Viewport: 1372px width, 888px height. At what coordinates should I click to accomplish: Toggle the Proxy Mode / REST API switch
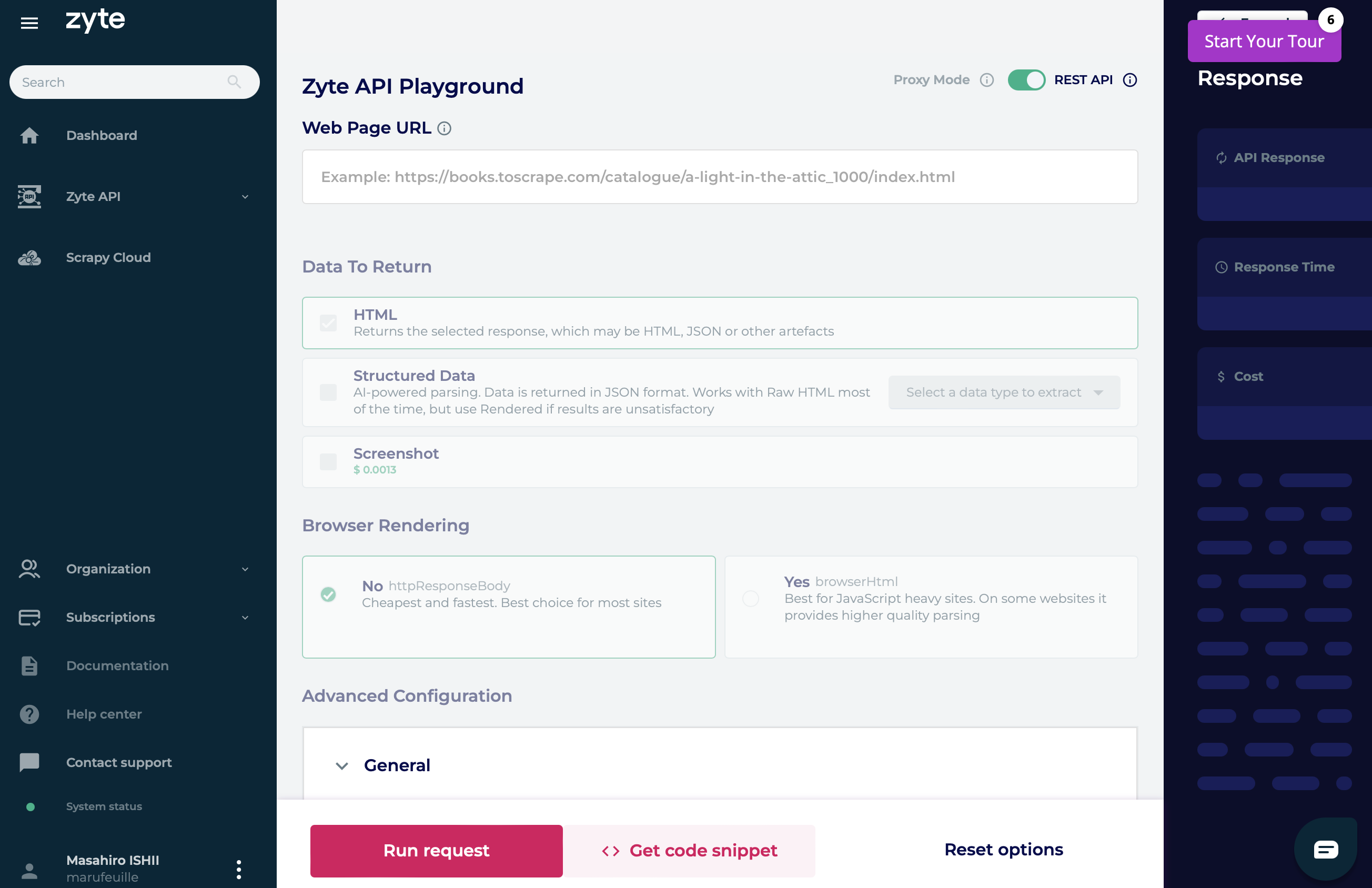[1026, 80]
